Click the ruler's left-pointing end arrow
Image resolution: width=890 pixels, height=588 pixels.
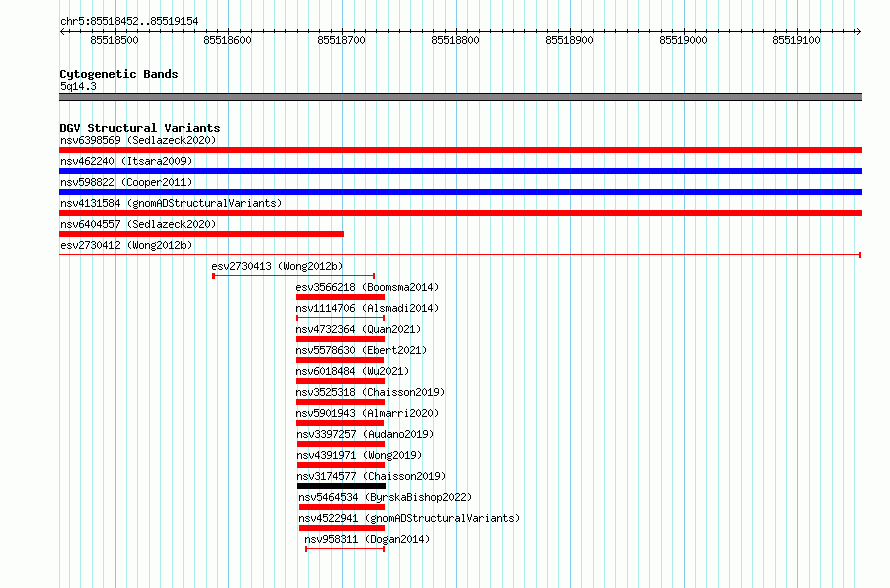click(62, 32)
